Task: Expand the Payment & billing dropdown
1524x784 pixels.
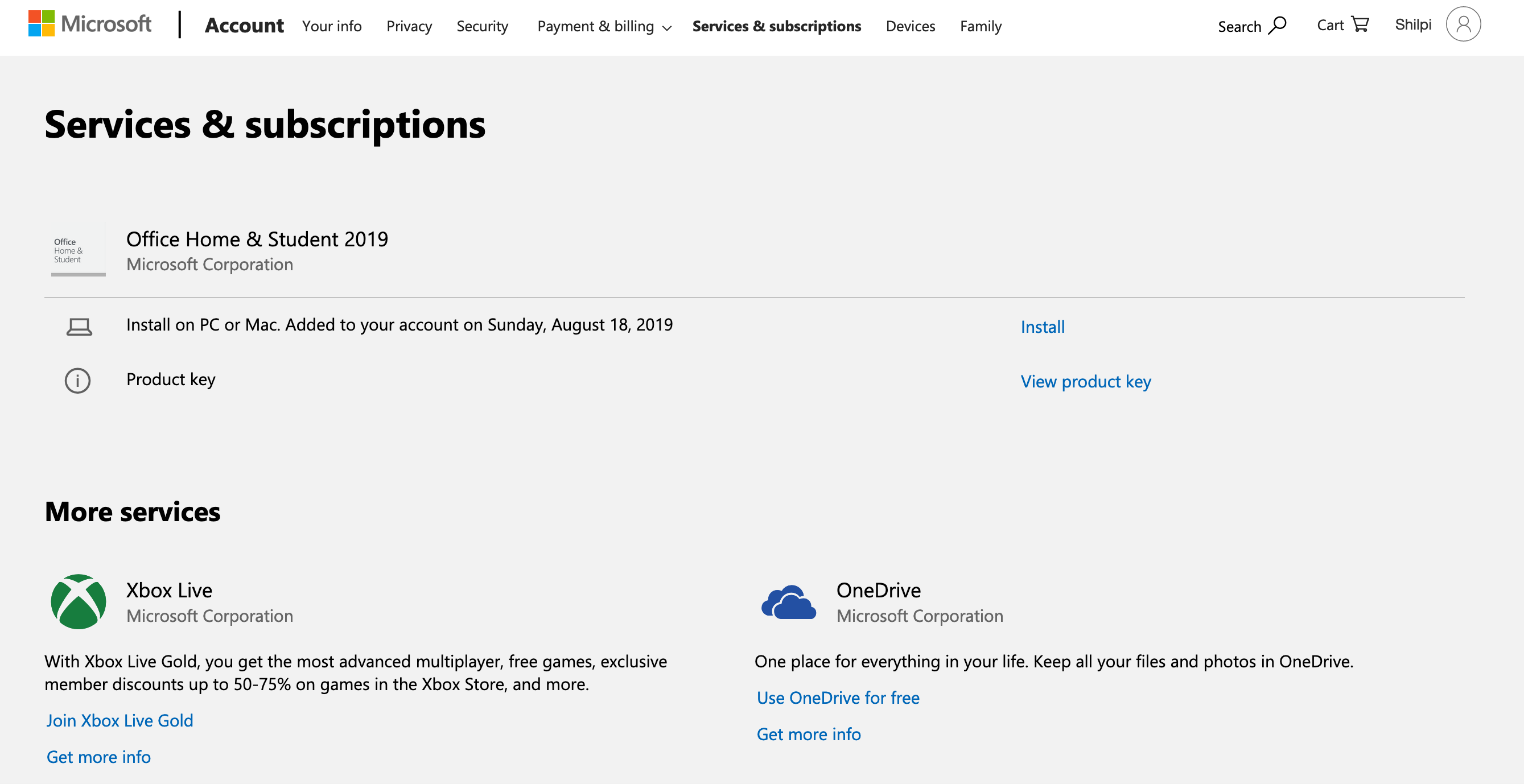Action: point(604,27)
